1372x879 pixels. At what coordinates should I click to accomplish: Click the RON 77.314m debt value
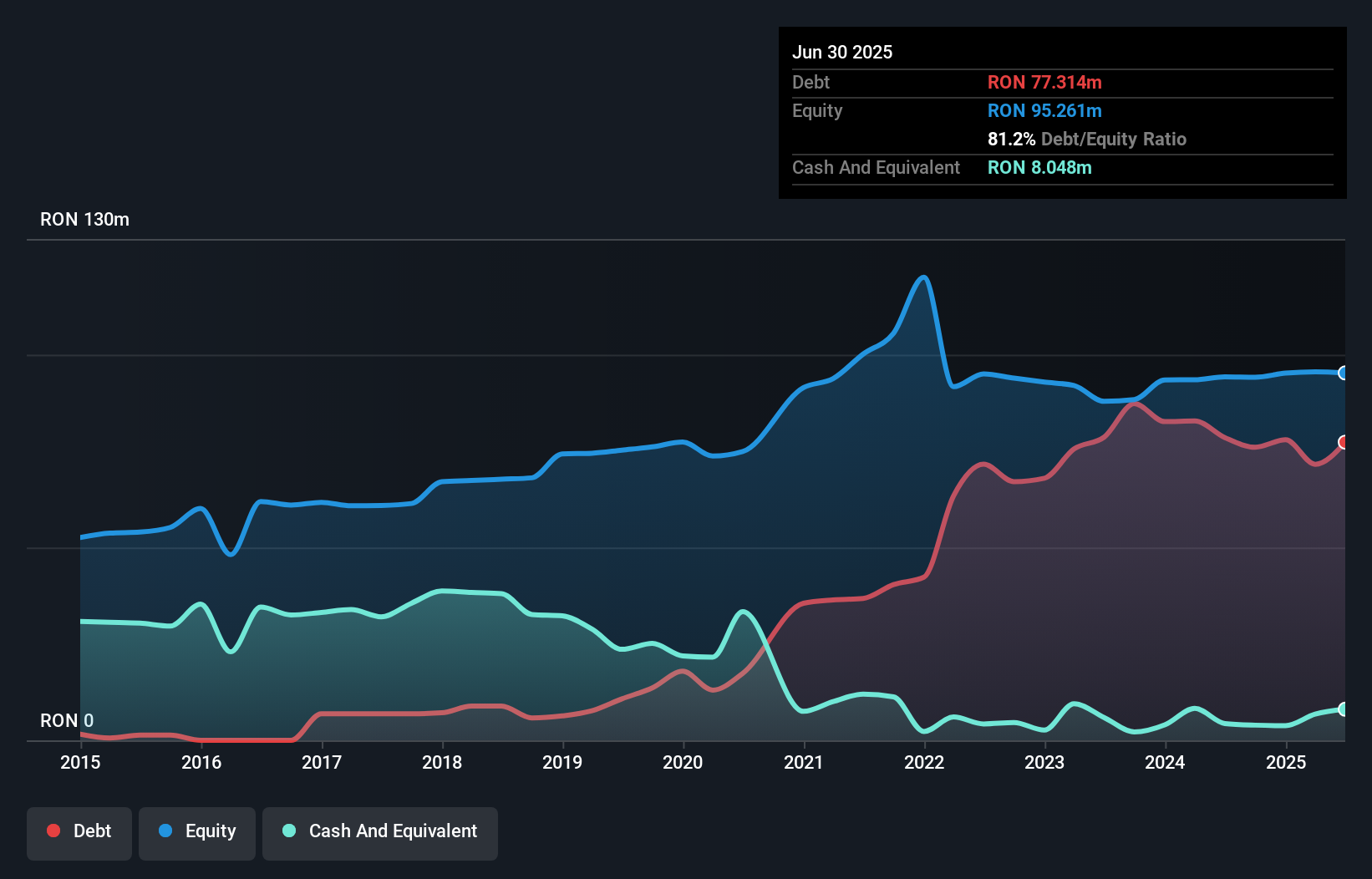click(1044, 82)
